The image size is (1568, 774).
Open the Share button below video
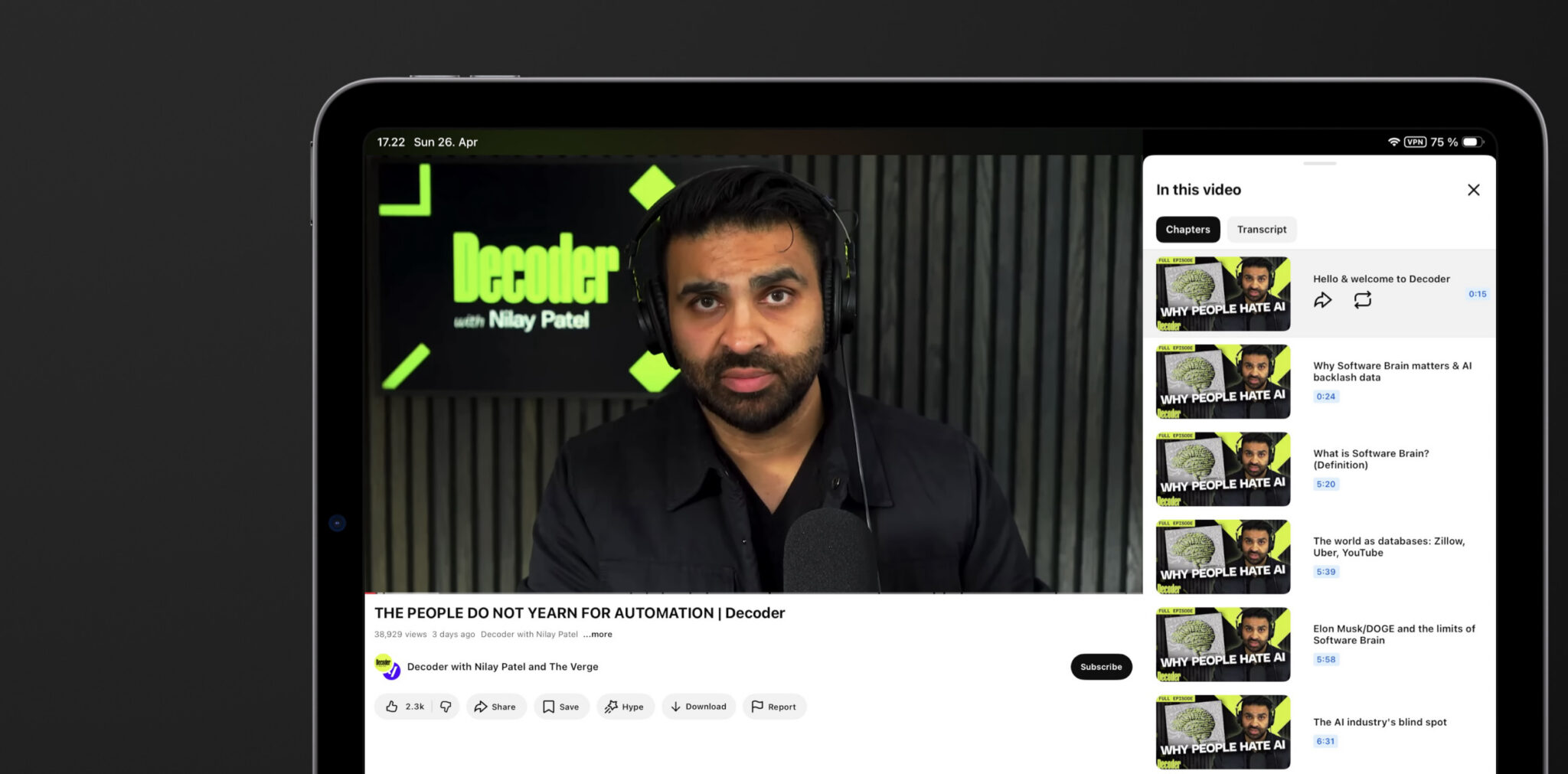495,707
